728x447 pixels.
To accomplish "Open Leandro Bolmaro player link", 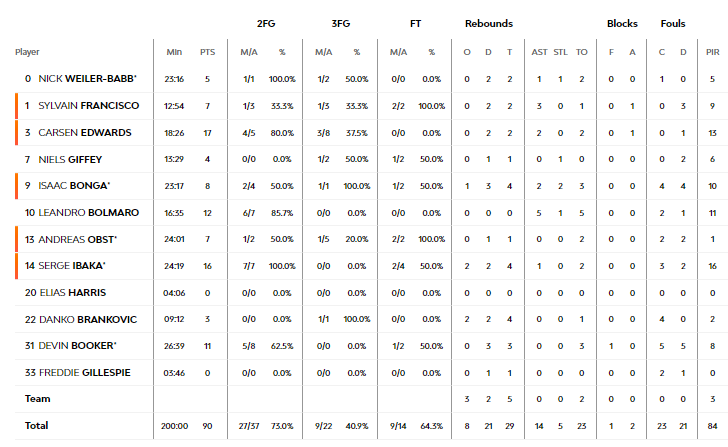I will pos(89,213).
